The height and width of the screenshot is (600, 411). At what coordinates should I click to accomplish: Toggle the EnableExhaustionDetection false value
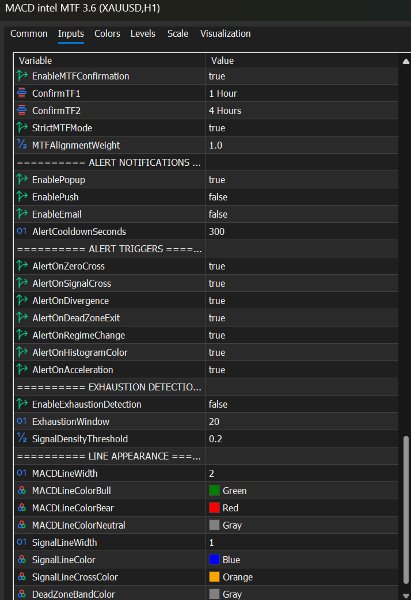coord(302,404)
